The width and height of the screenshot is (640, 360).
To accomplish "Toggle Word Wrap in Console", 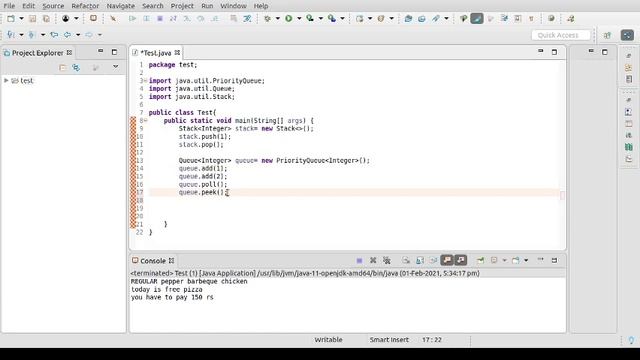I will [433, 260].
